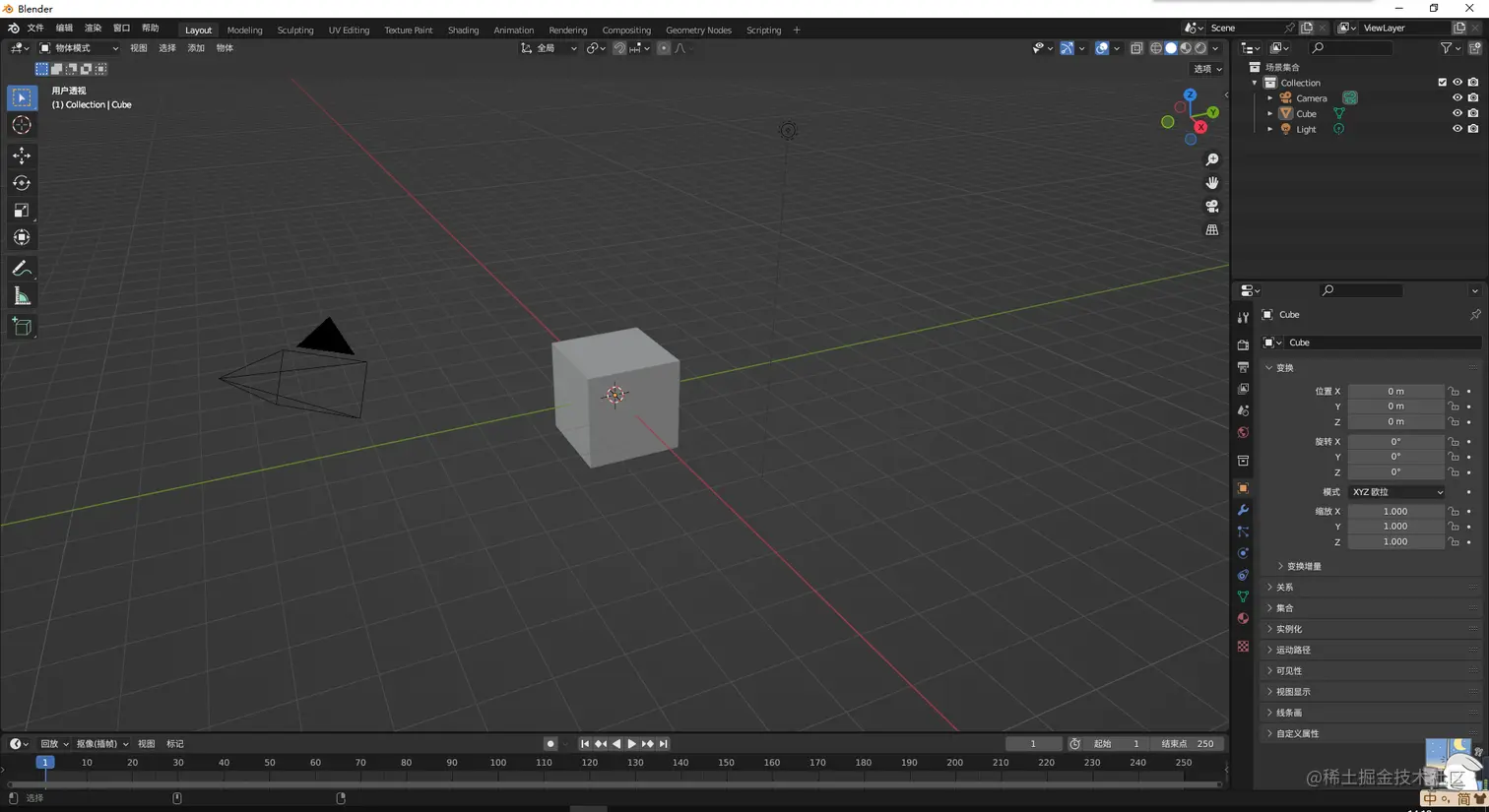This screenshot has height=812, width=1489.
Task: Open the File menu in top bar
Action: tap(35, 29)
